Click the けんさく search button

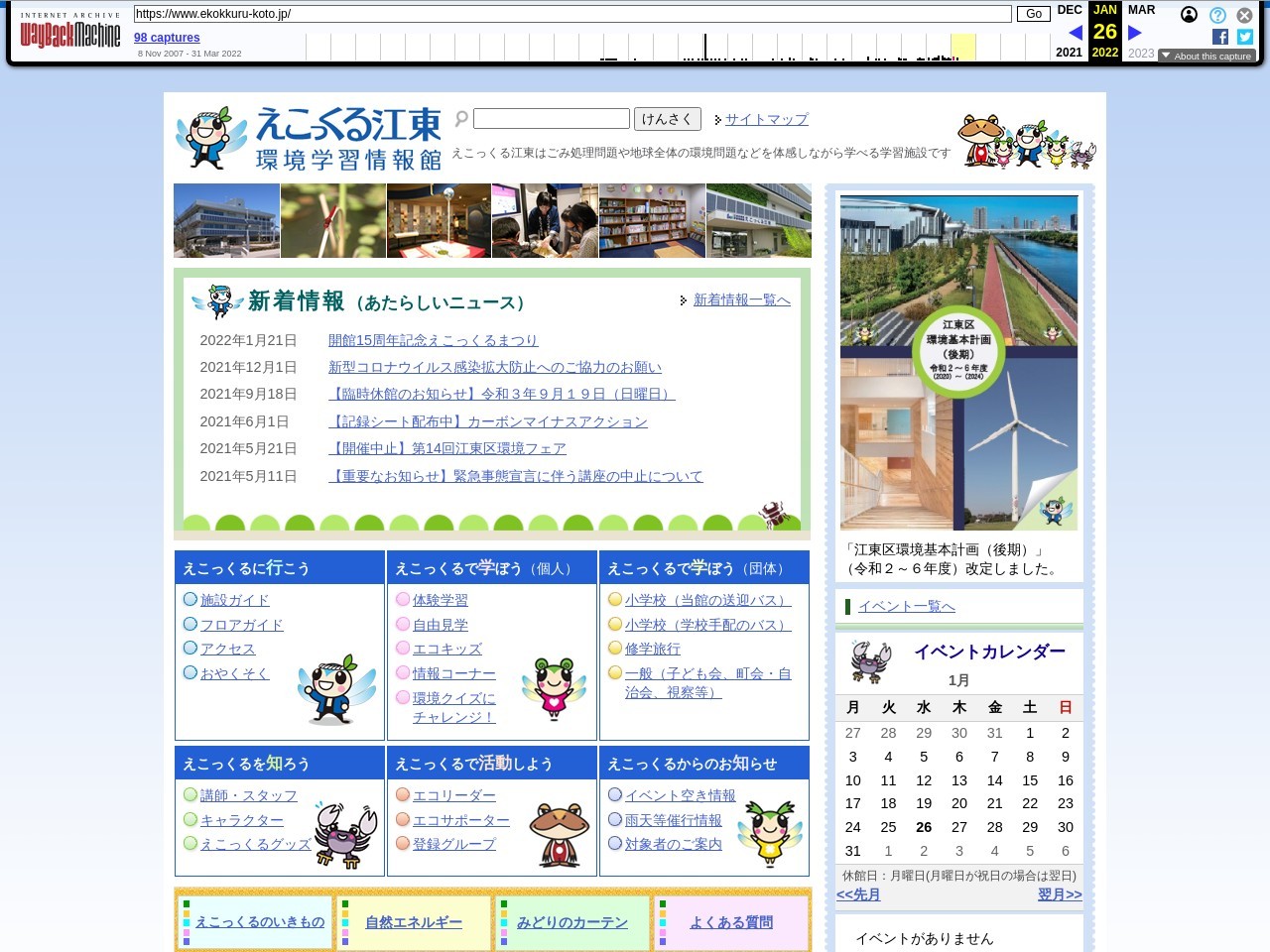(667, 119)
